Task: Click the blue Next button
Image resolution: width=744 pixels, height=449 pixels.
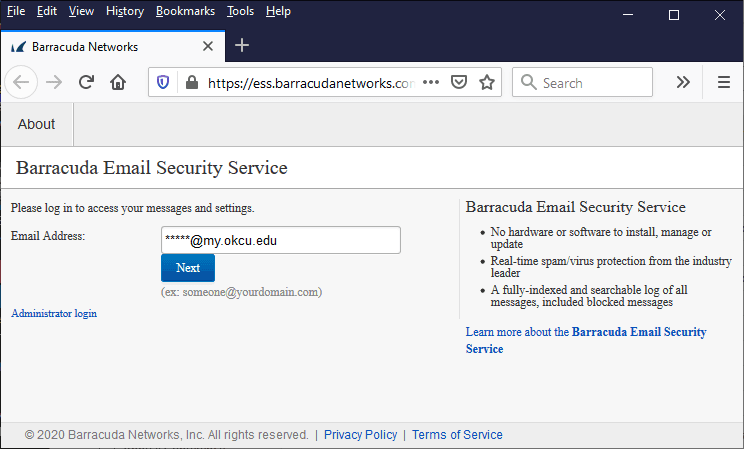Action: click(x=188, y=268)
